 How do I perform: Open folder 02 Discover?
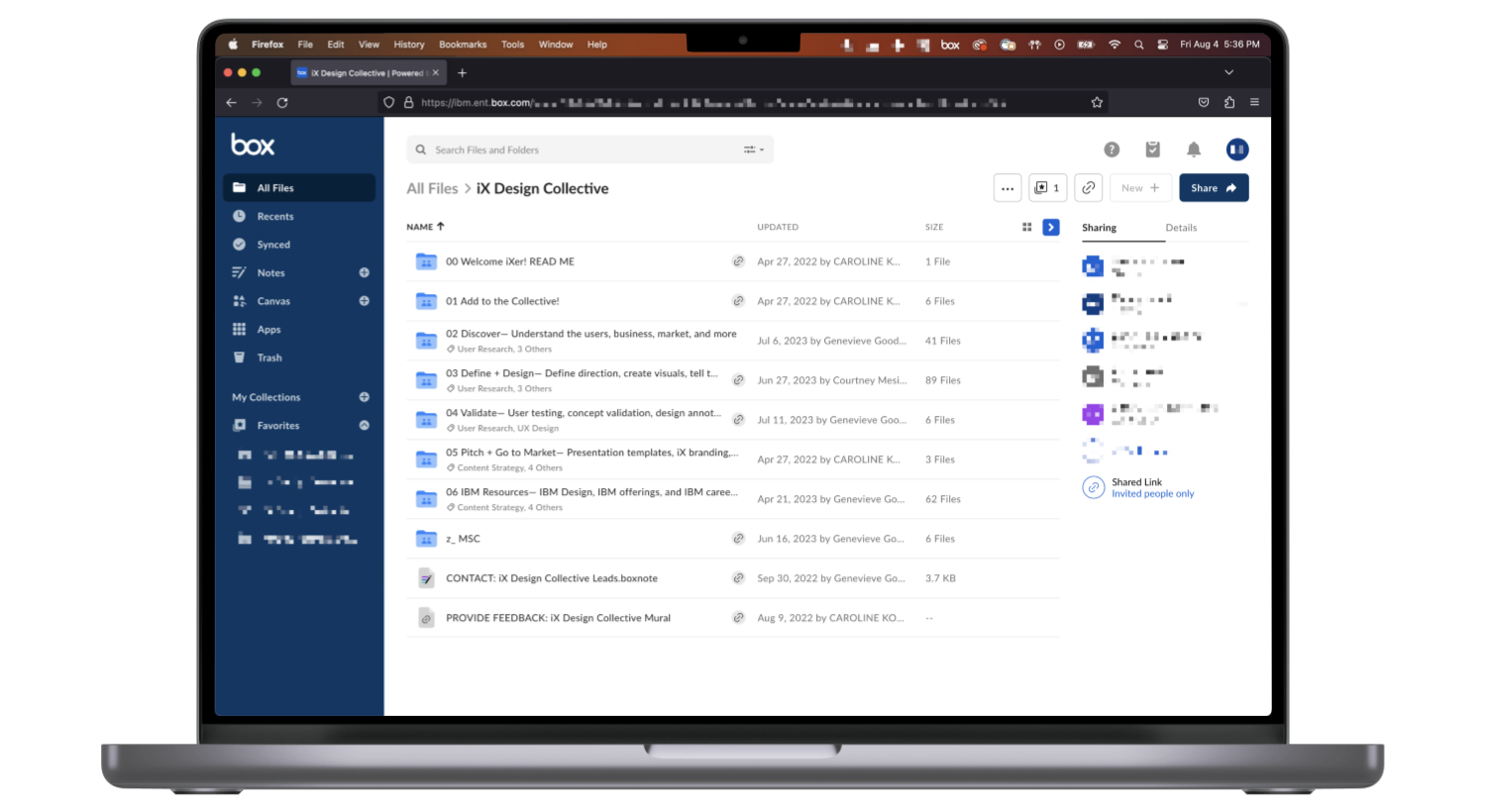click(x=590, y=334)
